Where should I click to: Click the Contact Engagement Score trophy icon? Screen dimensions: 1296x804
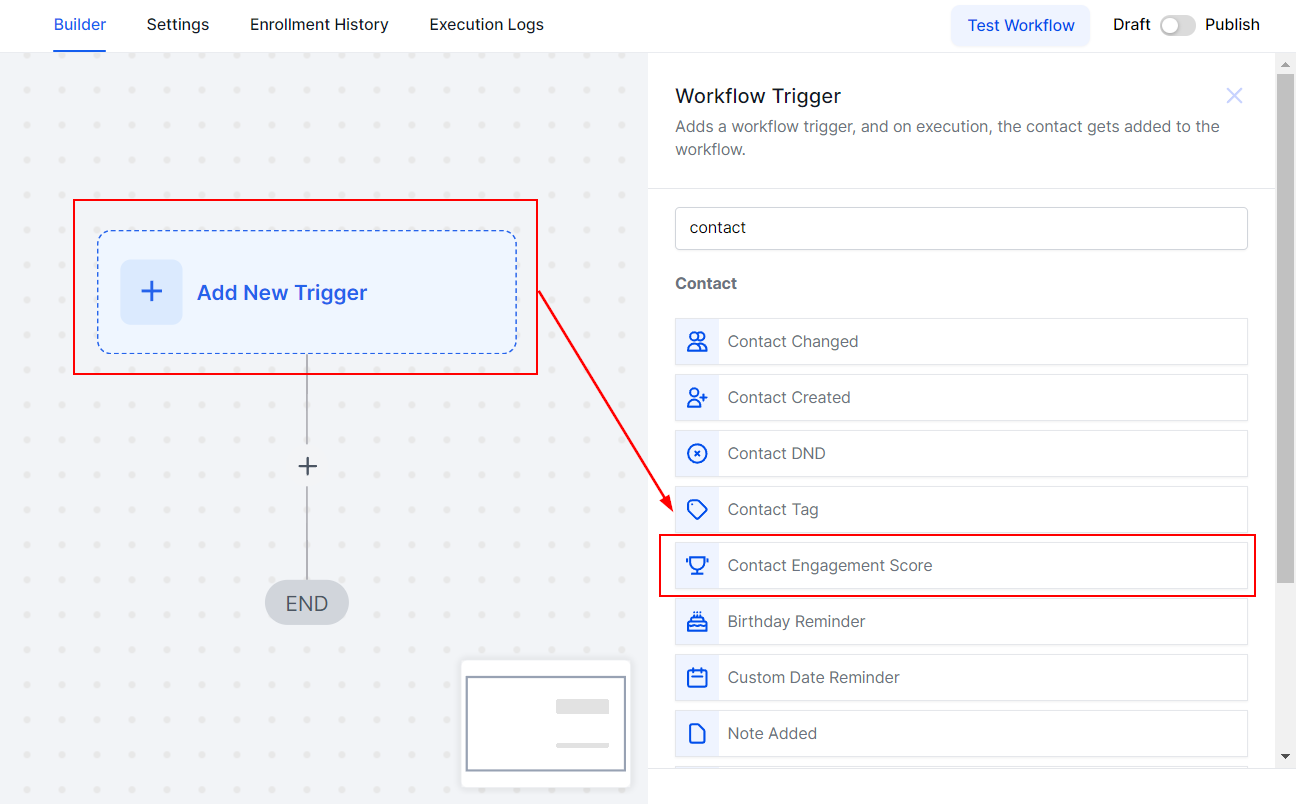tap(697, 566)
